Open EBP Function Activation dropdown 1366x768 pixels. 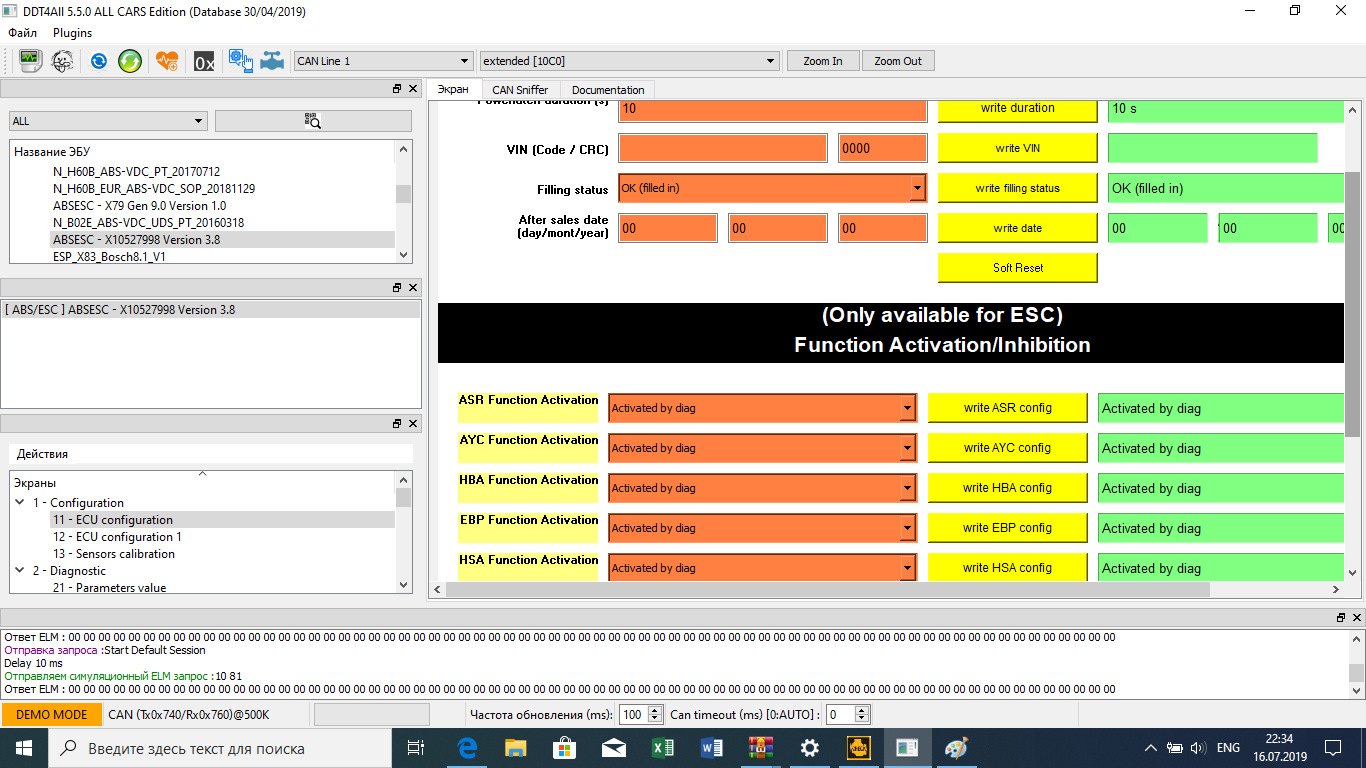click(x=762, y=528)
